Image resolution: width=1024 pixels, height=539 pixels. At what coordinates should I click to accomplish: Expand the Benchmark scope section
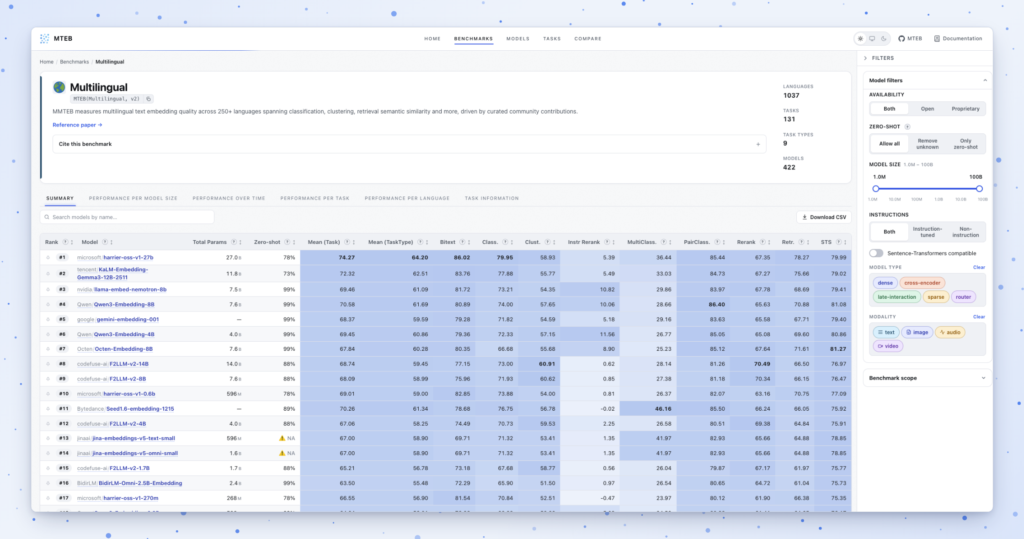click(x=927, y=378)
